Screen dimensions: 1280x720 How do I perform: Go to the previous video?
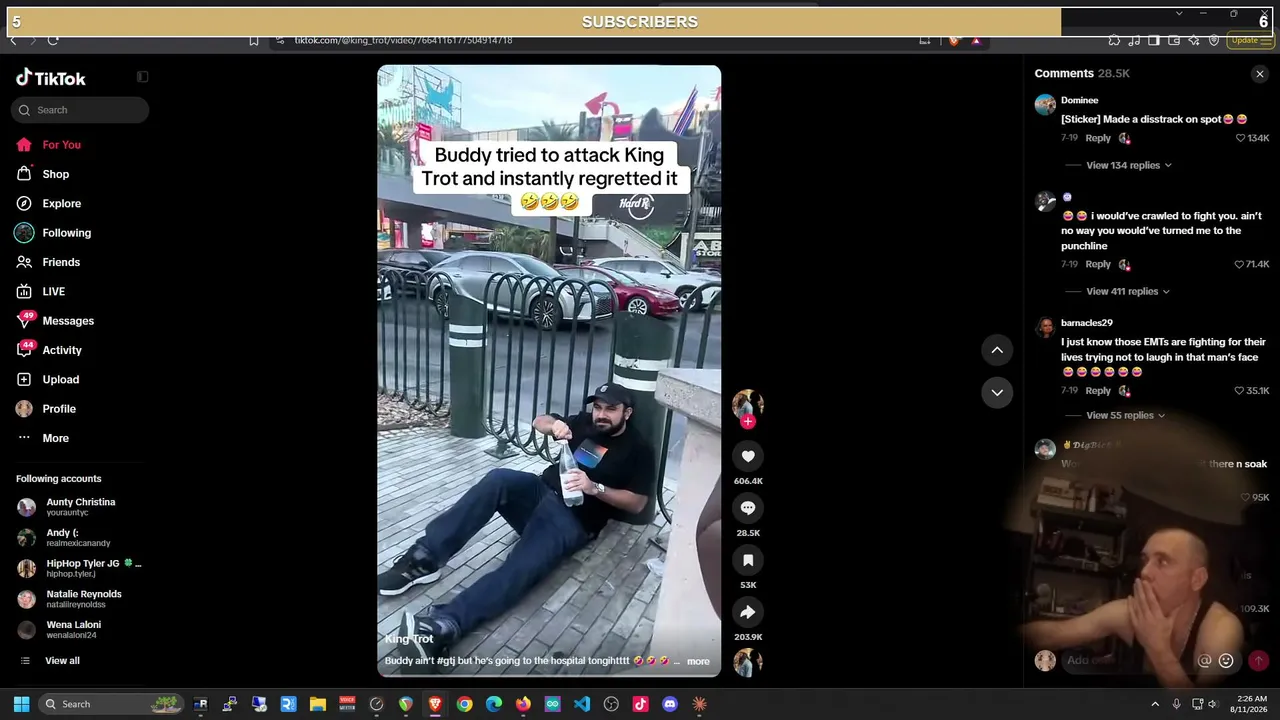(x=997, y=350)
